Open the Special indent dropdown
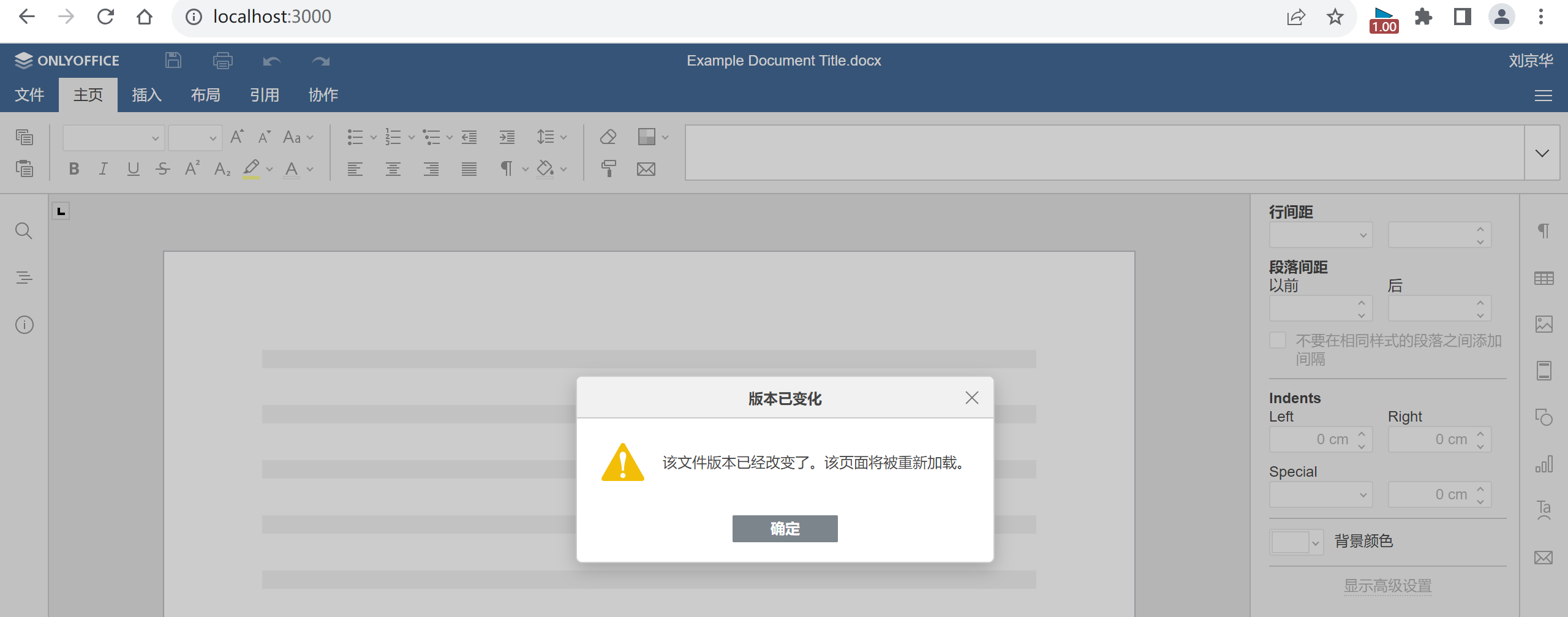Screen dimensions: 1568x617 click(x=1321, y=494)
